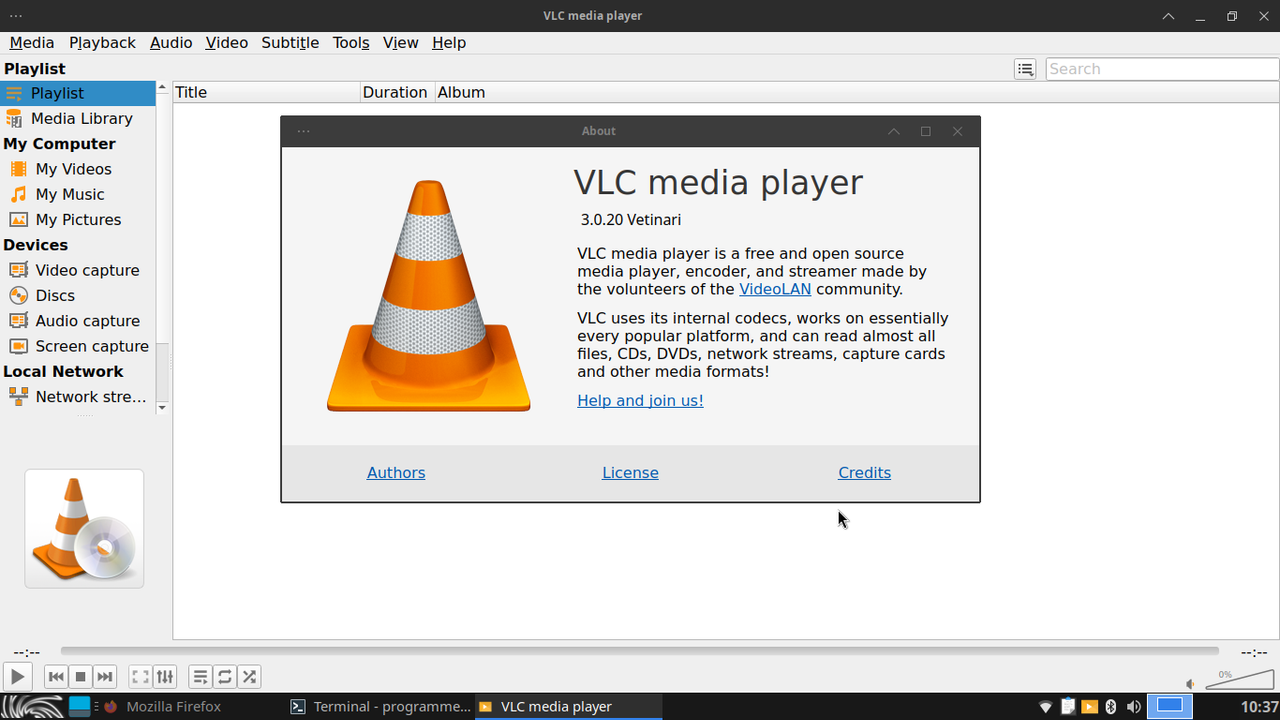1280x720 pixels.
Task: Open the Help menu
Action: (x=449, y=42)
